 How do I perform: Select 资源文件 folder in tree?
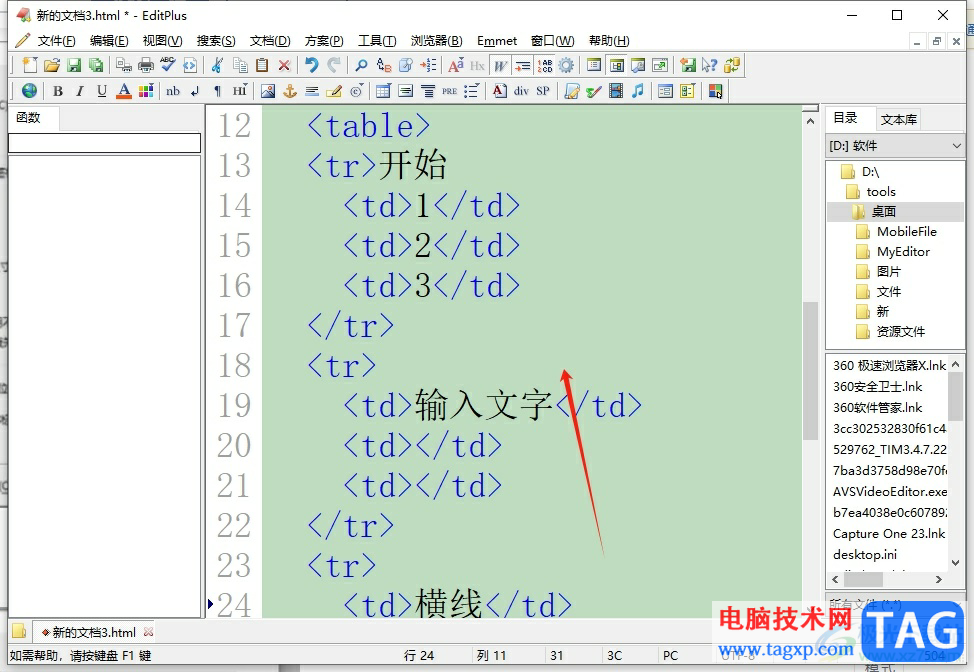pyautogui.click(x=901, y=331)
